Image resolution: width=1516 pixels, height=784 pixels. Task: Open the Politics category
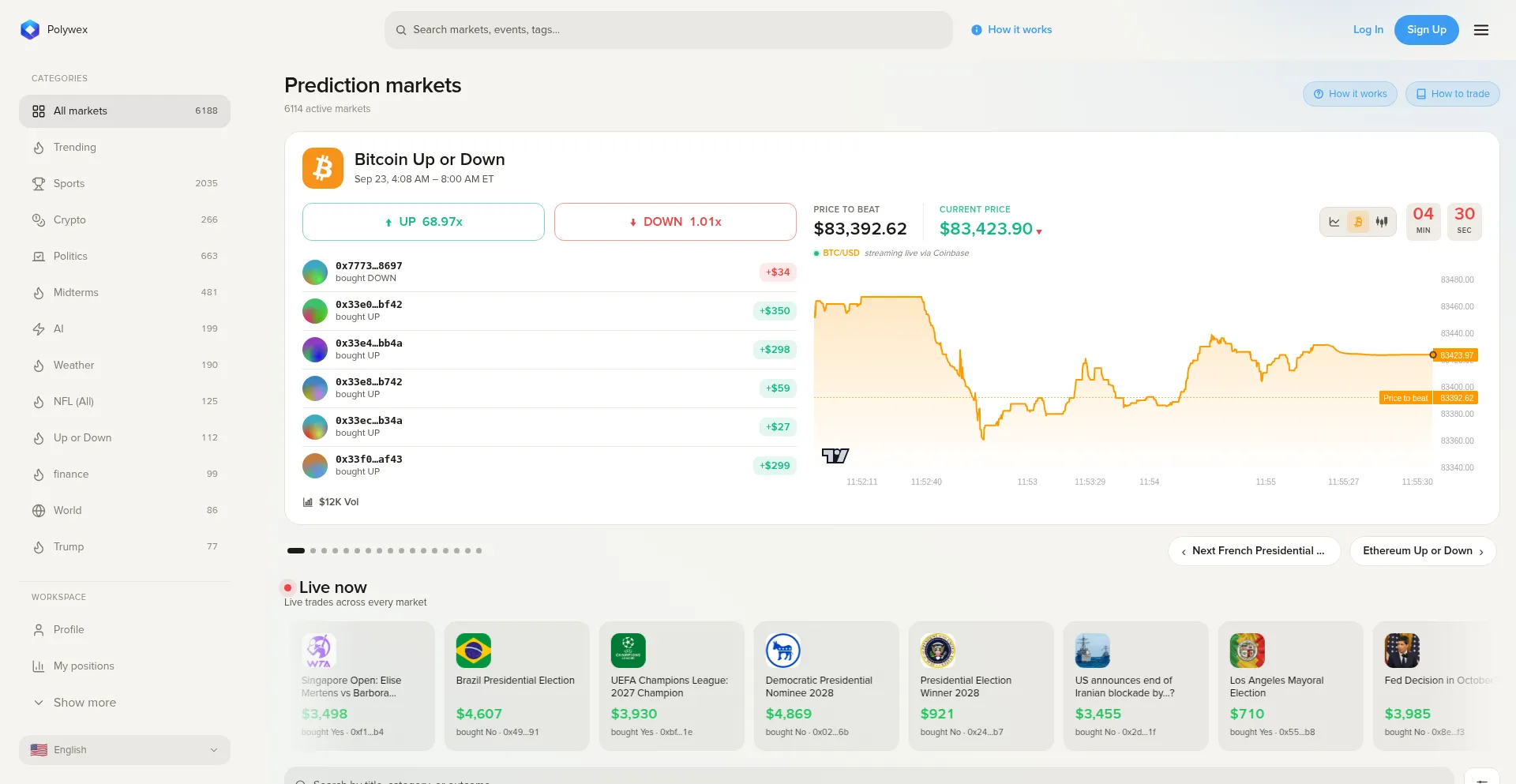pos(125,257)
